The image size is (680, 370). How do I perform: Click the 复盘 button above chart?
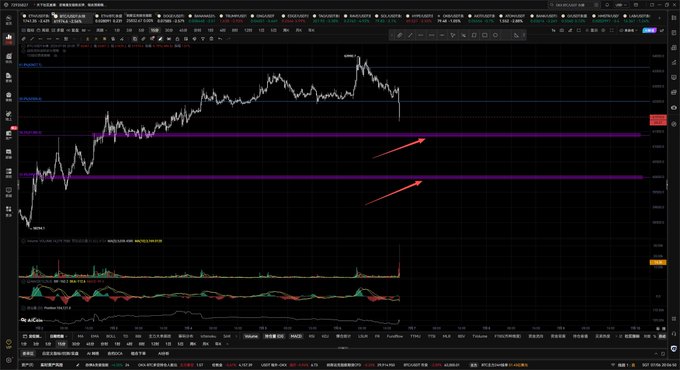pos(72,30)
